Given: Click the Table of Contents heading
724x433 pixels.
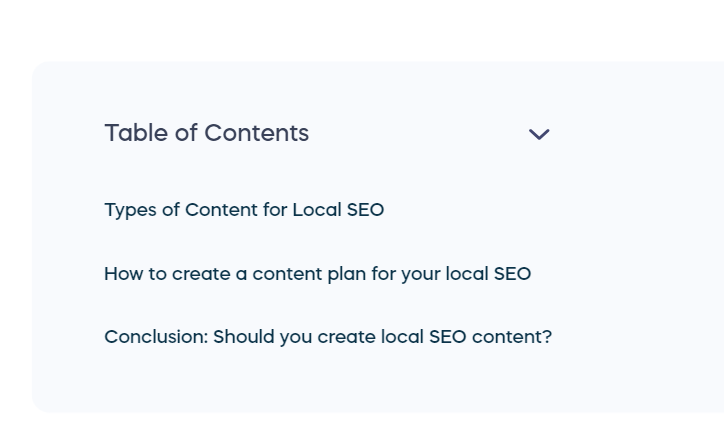Looking at the screenshot, I should [x=207, y=133].
